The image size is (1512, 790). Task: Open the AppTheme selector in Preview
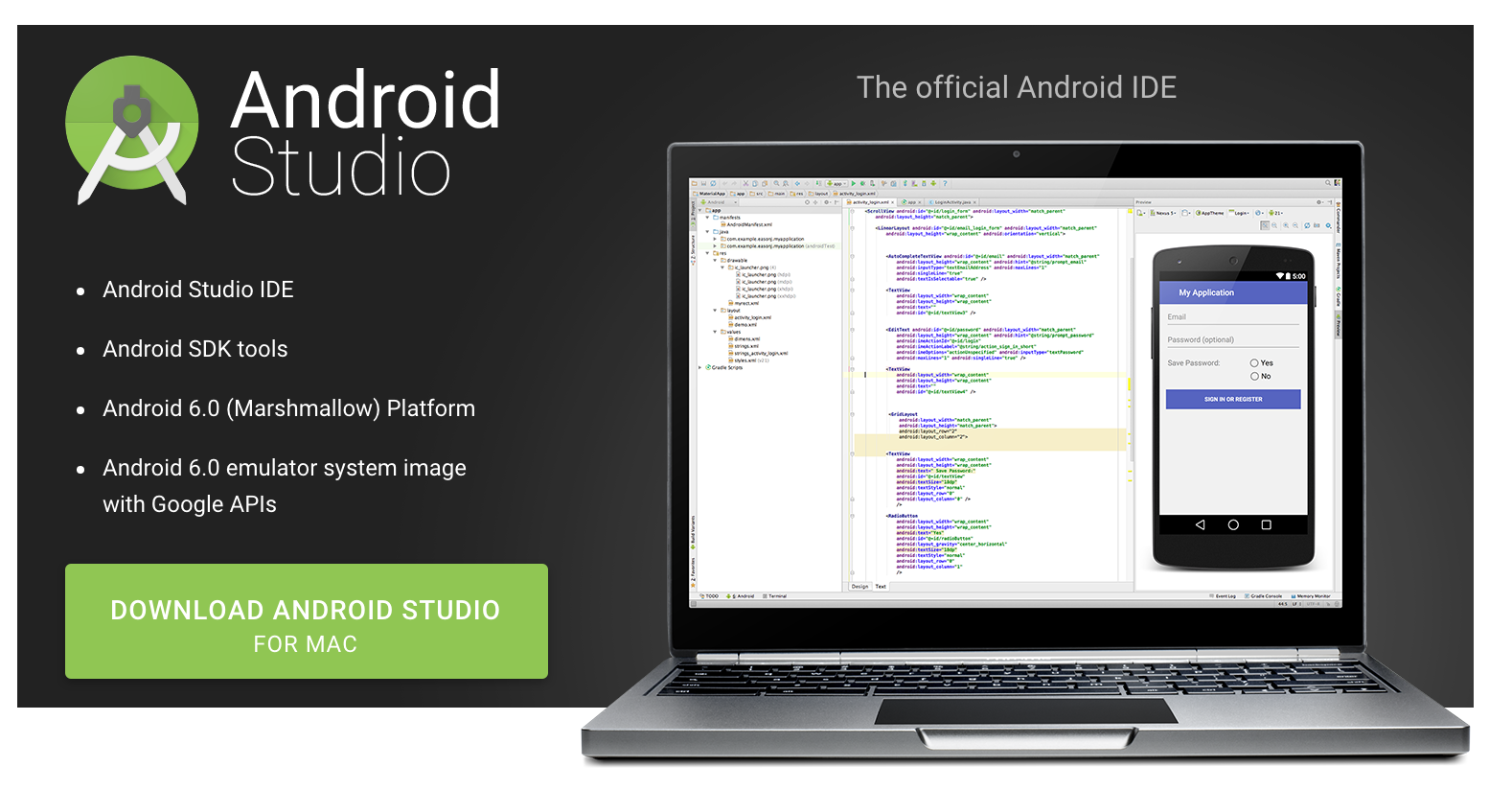(x=1210, y=213)
